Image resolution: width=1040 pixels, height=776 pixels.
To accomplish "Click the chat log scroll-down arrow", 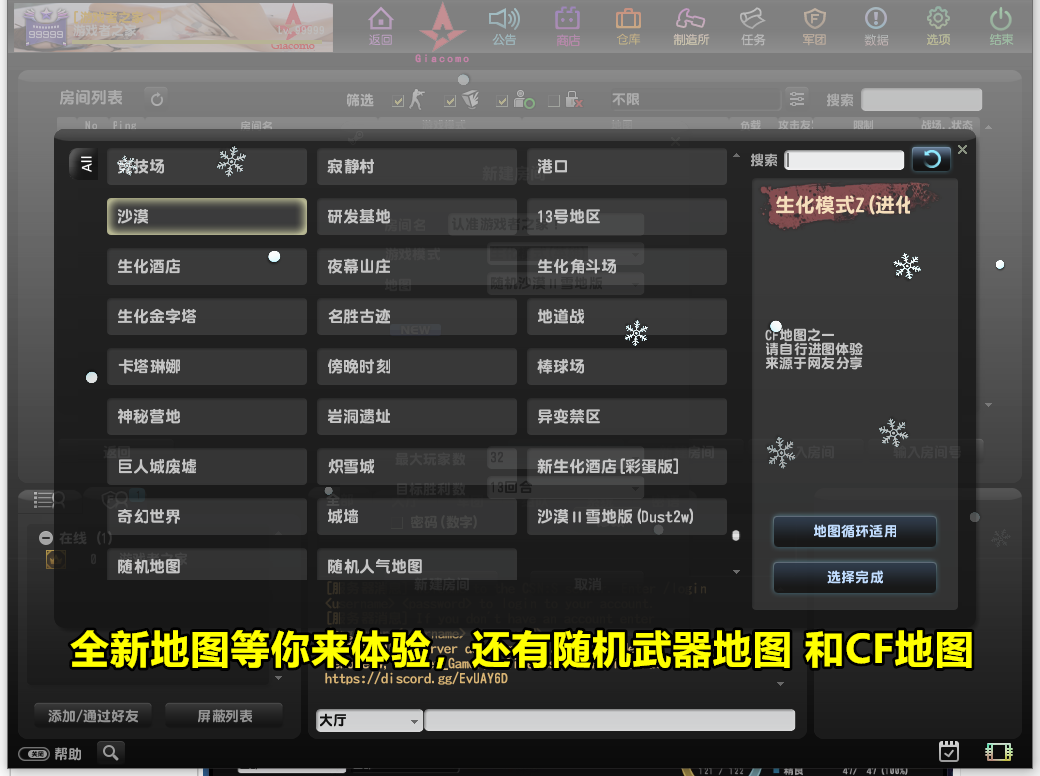I will coord(781,684).
